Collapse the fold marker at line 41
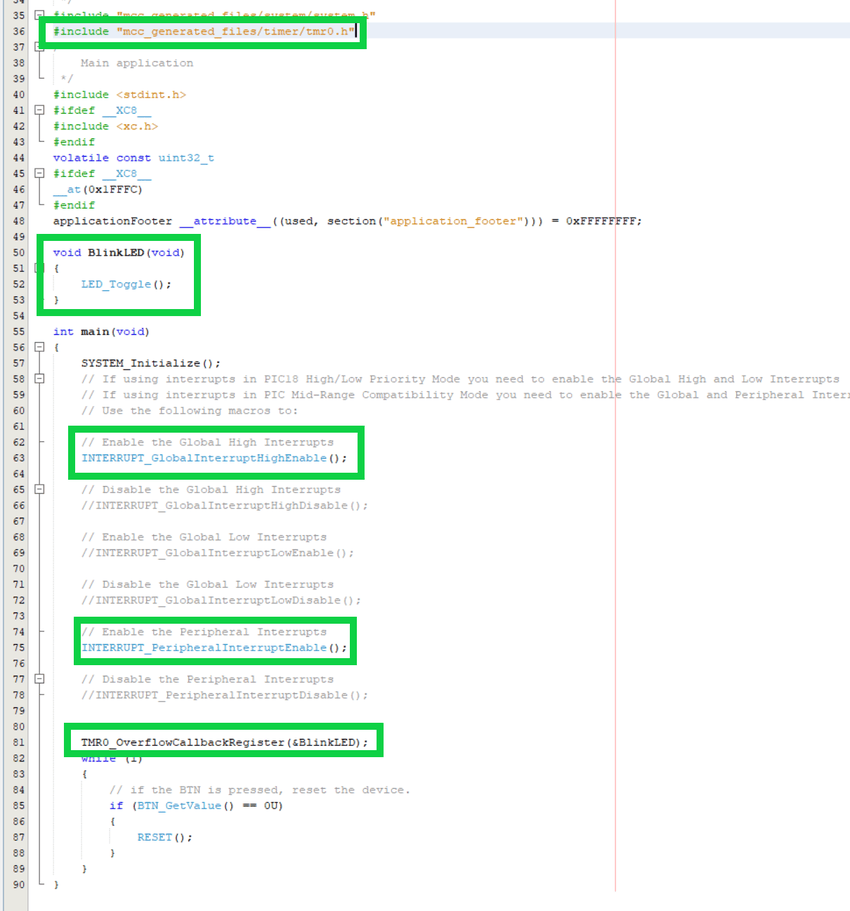Screen dimensions: 850x911 coord(39,110)
